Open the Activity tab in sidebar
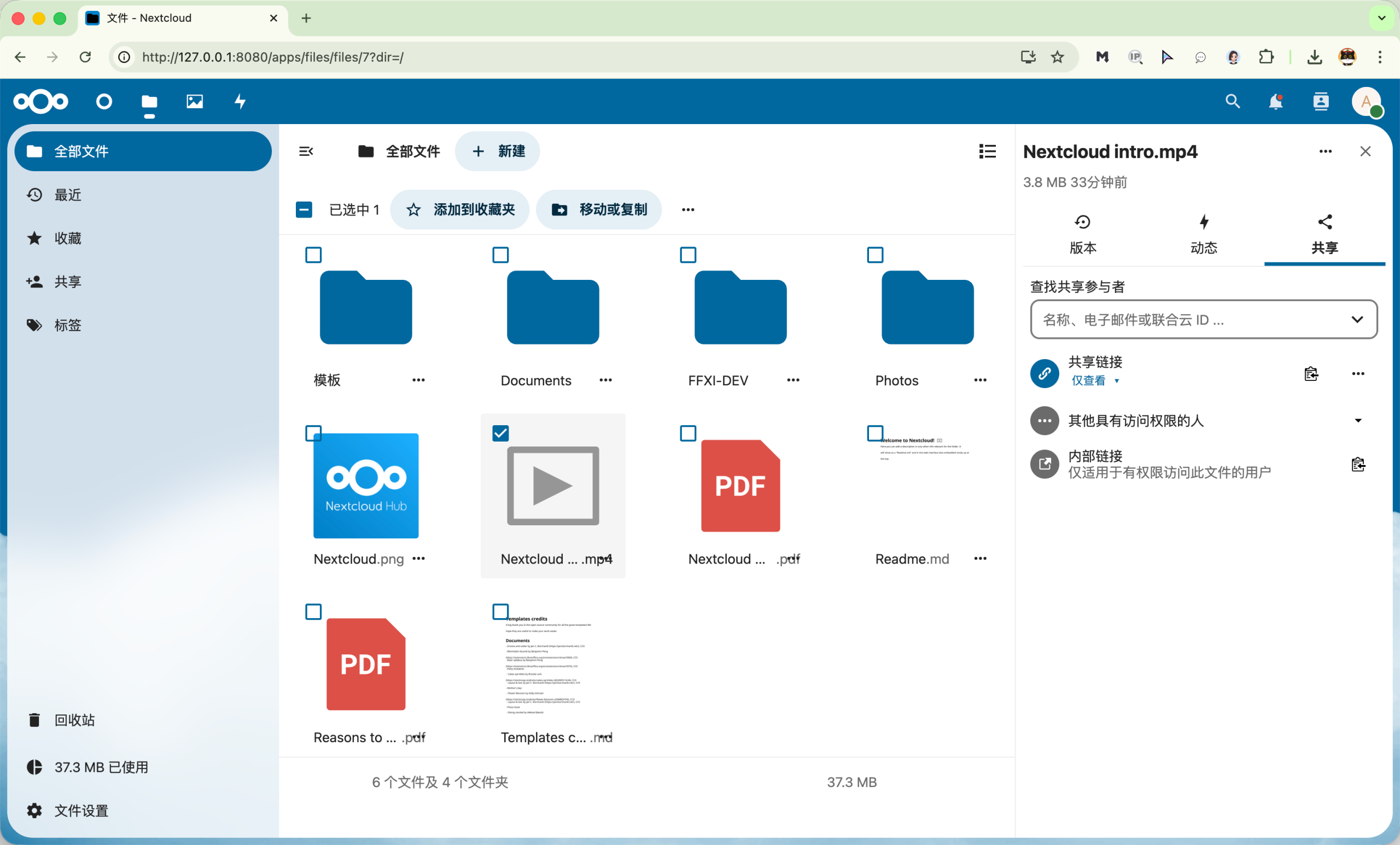Viewport: 1400px width, 845px height. click(x=1204, y=234)
